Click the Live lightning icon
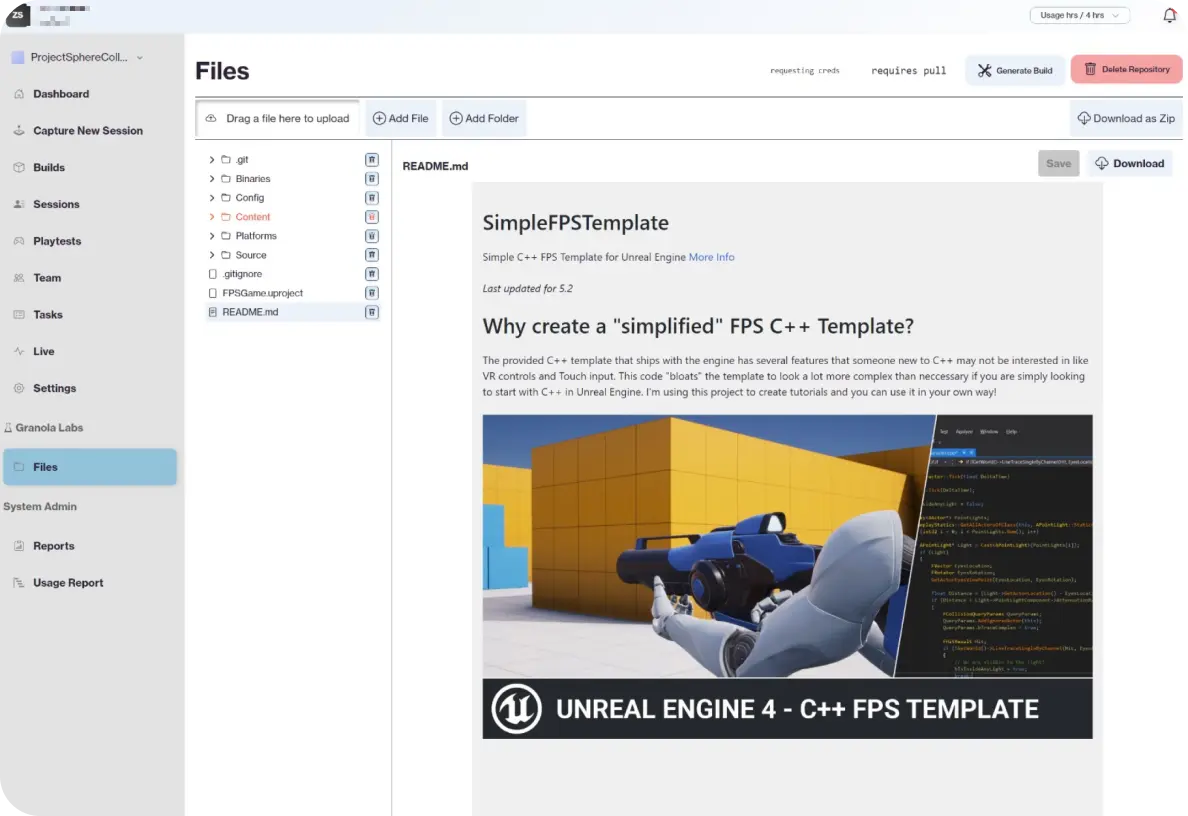1188x816 pixels. coord(22,351)
